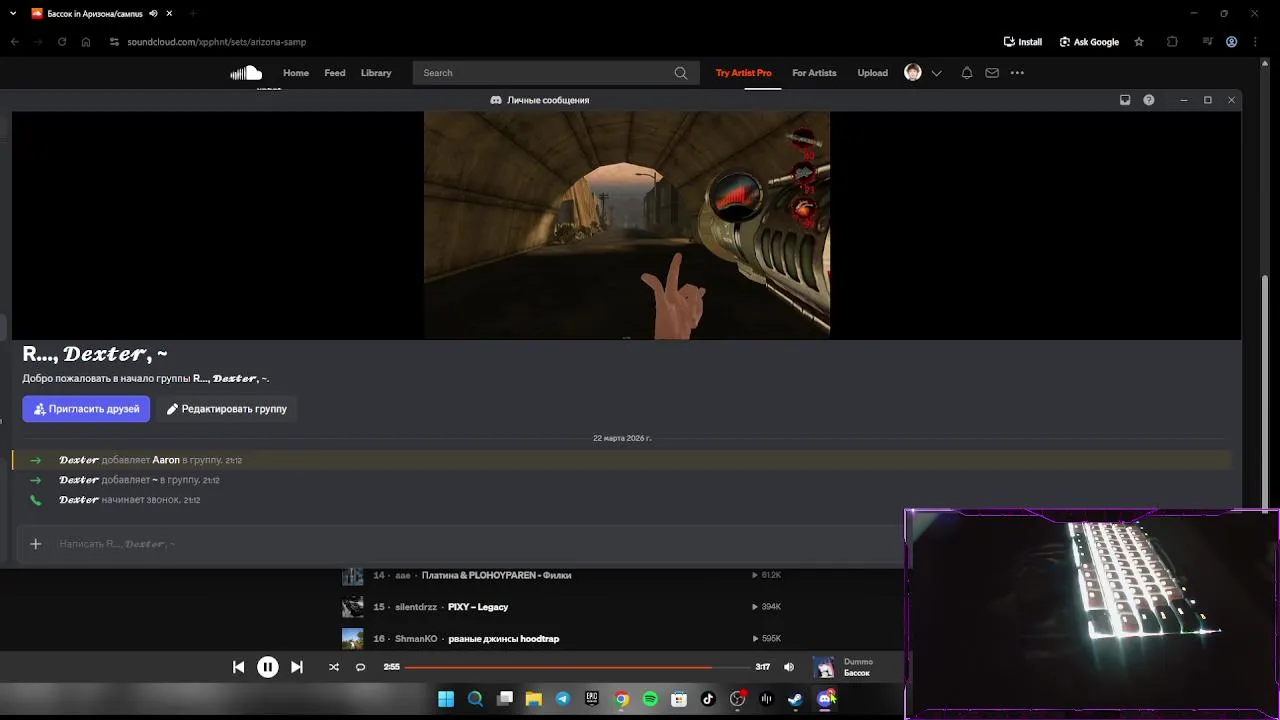Viewport: 1280px width, 720px height.
Task: Click Upload in SoundCloud header
Action: coord(872,73)
